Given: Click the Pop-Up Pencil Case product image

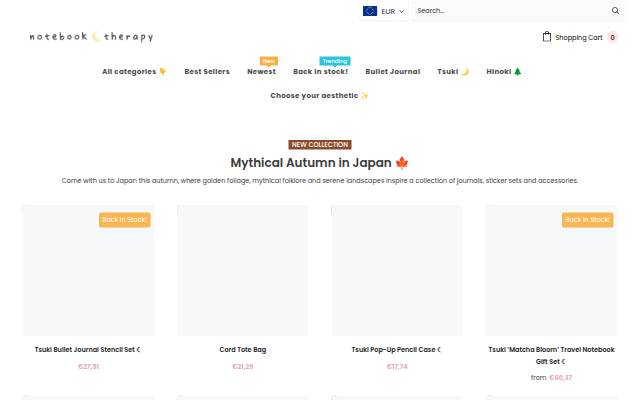Looking at the screenshot, I should click(x=397, y=271).
